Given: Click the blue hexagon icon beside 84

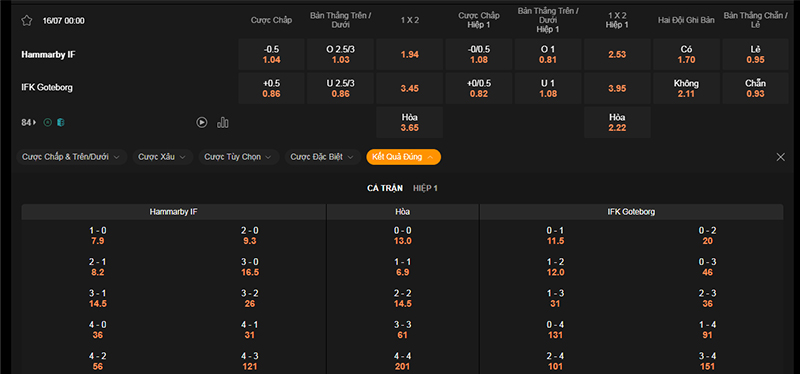Looking at the screenshot, I should 61,122.
